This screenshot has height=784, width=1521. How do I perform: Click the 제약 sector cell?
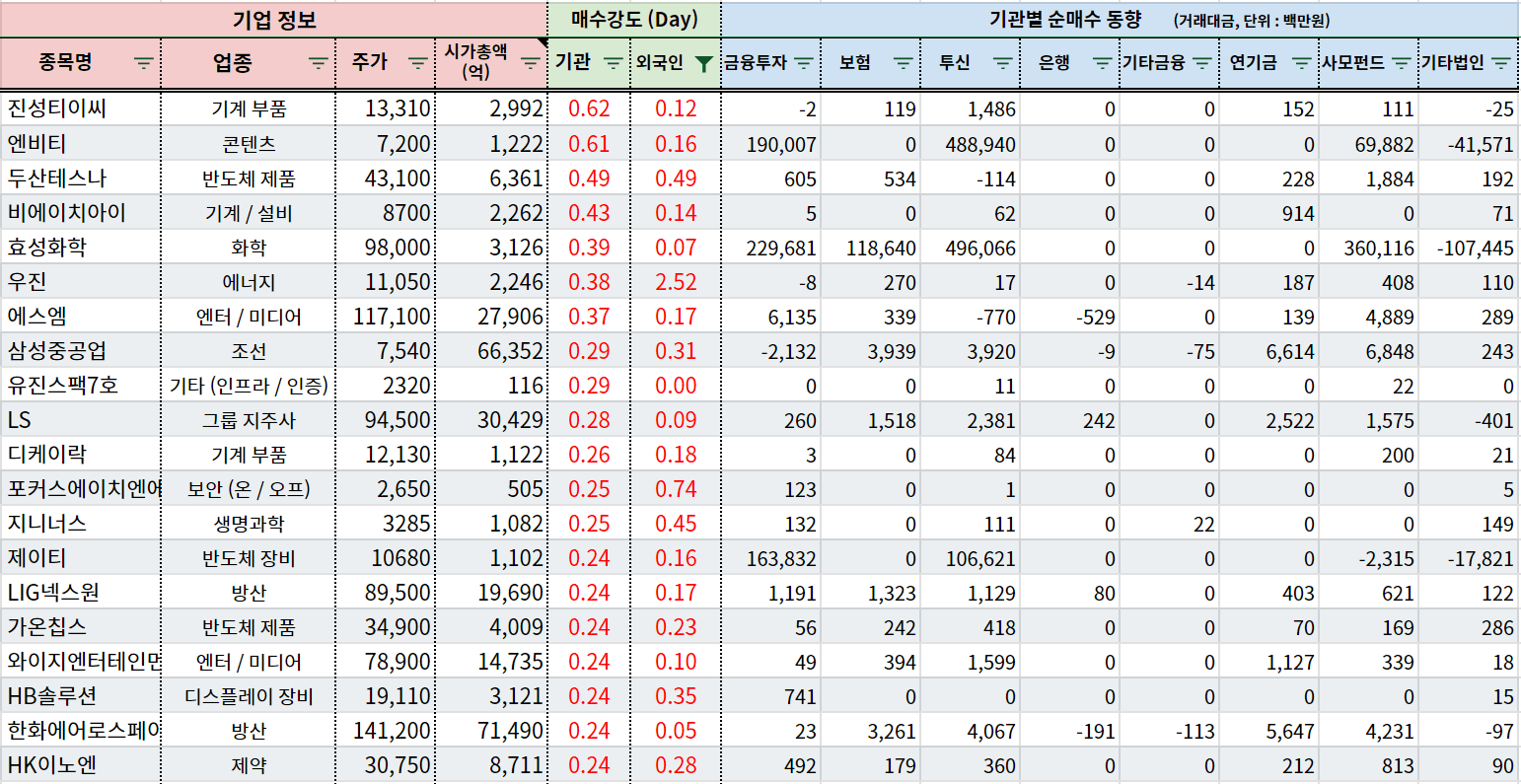click(249, 764)
